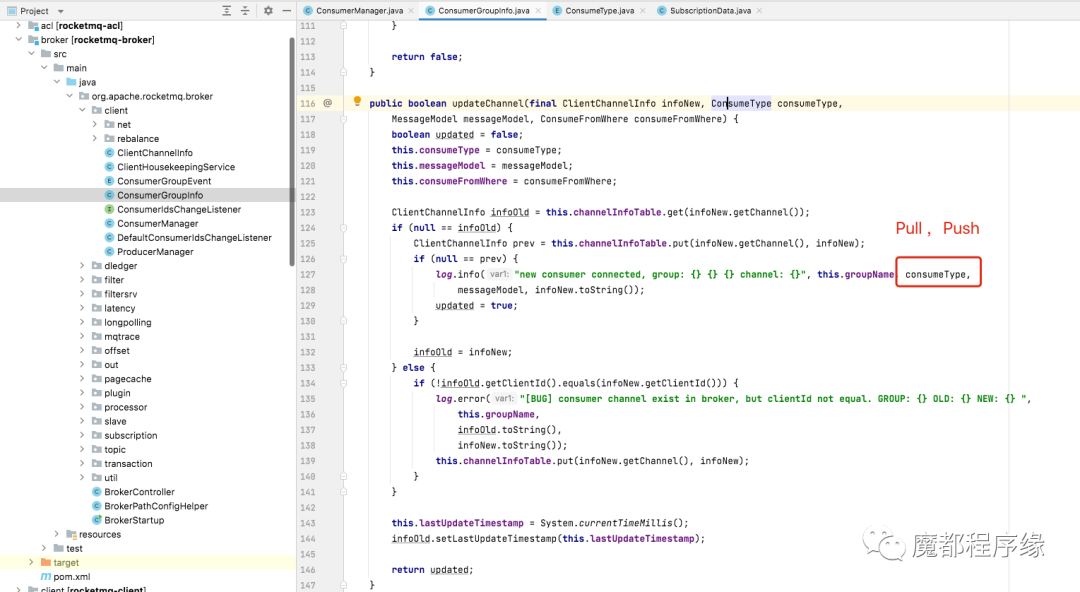This screenshot has width=1080, height=592.
Task: Expand the transaction package
Action: tap(82, 463)
